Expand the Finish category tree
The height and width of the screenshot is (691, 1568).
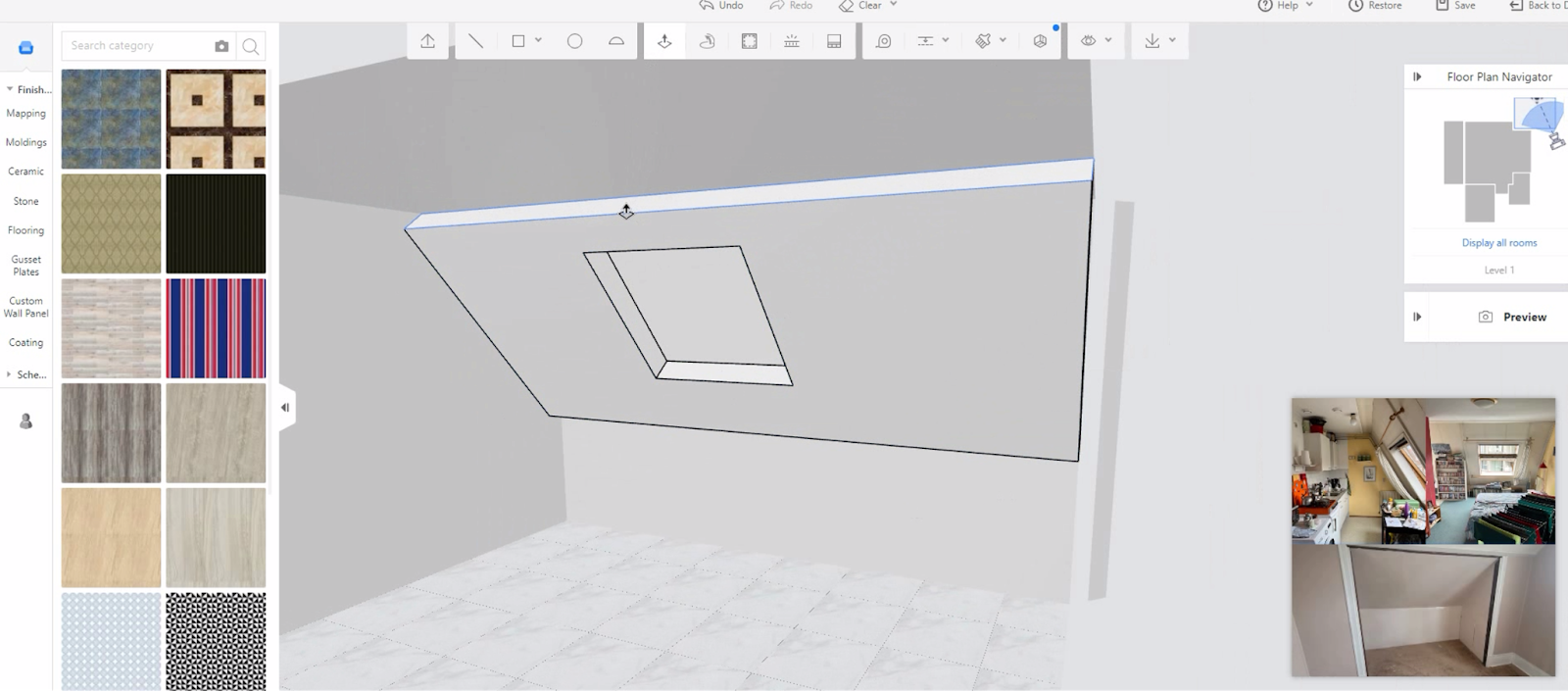click(x=10, y=89)
